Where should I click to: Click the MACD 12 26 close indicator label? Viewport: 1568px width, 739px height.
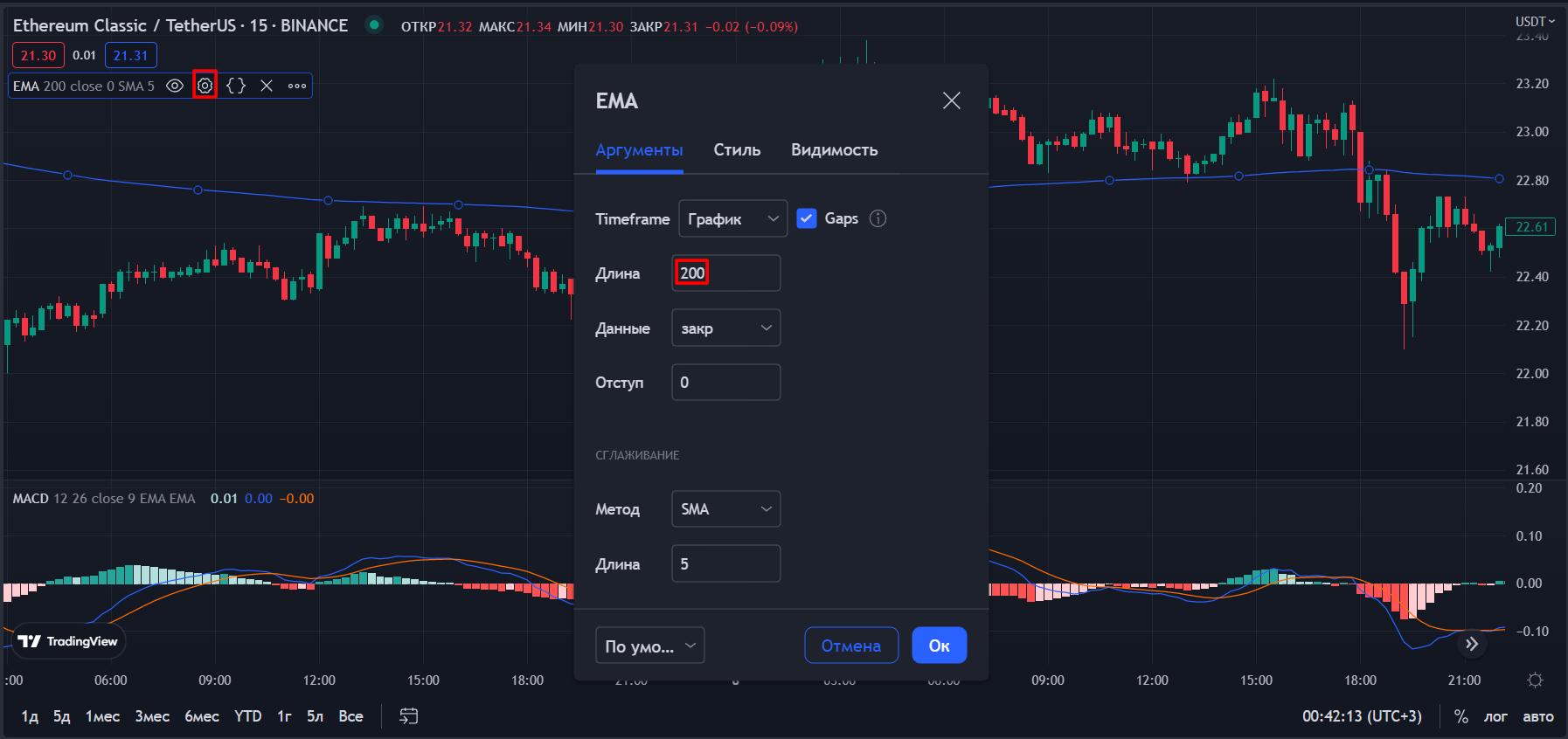[104, 499]
